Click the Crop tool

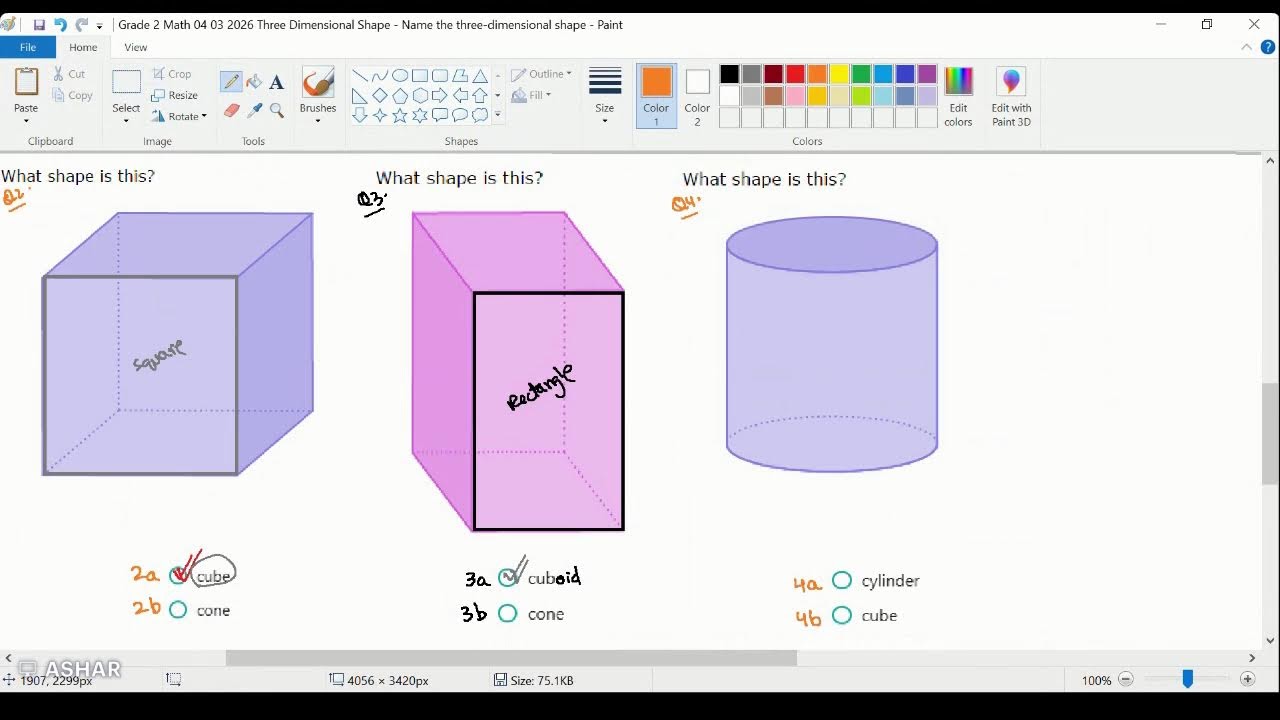point(171,74)
